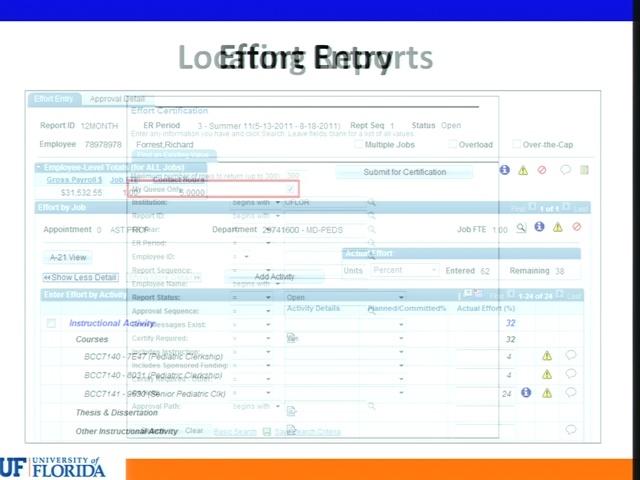Image resolution: width=640 pixels, height=480 pixels.
Task: Open the Institution 'begins with' operator dropdown
Action: 256,202
